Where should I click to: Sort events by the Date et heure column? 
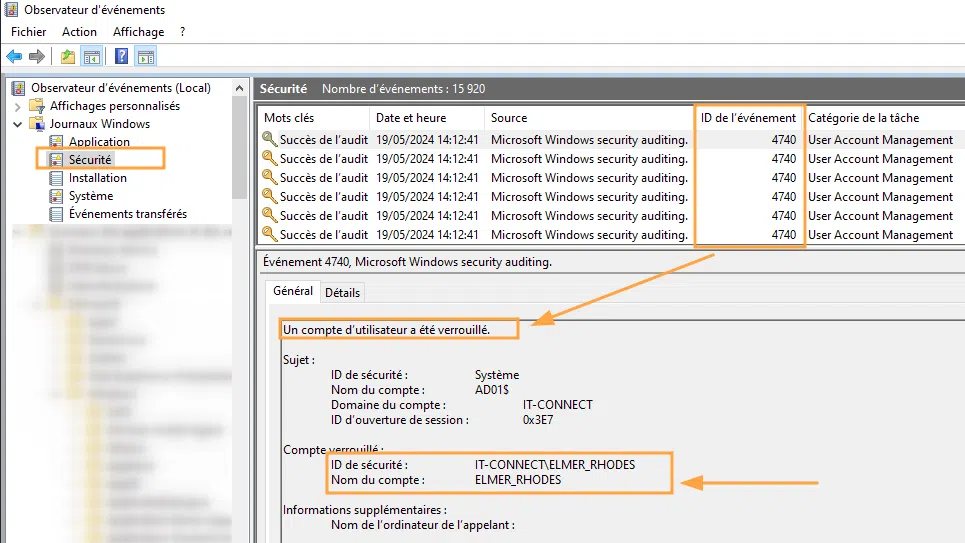(411, 118)
